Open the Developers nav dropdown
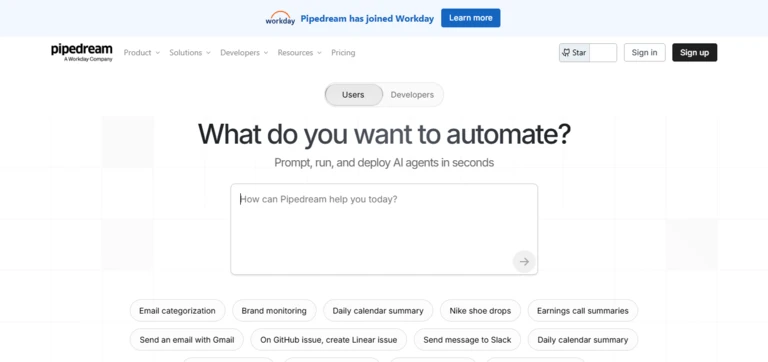The width and height of the screenshot is (768, 362). click(244, 52)
